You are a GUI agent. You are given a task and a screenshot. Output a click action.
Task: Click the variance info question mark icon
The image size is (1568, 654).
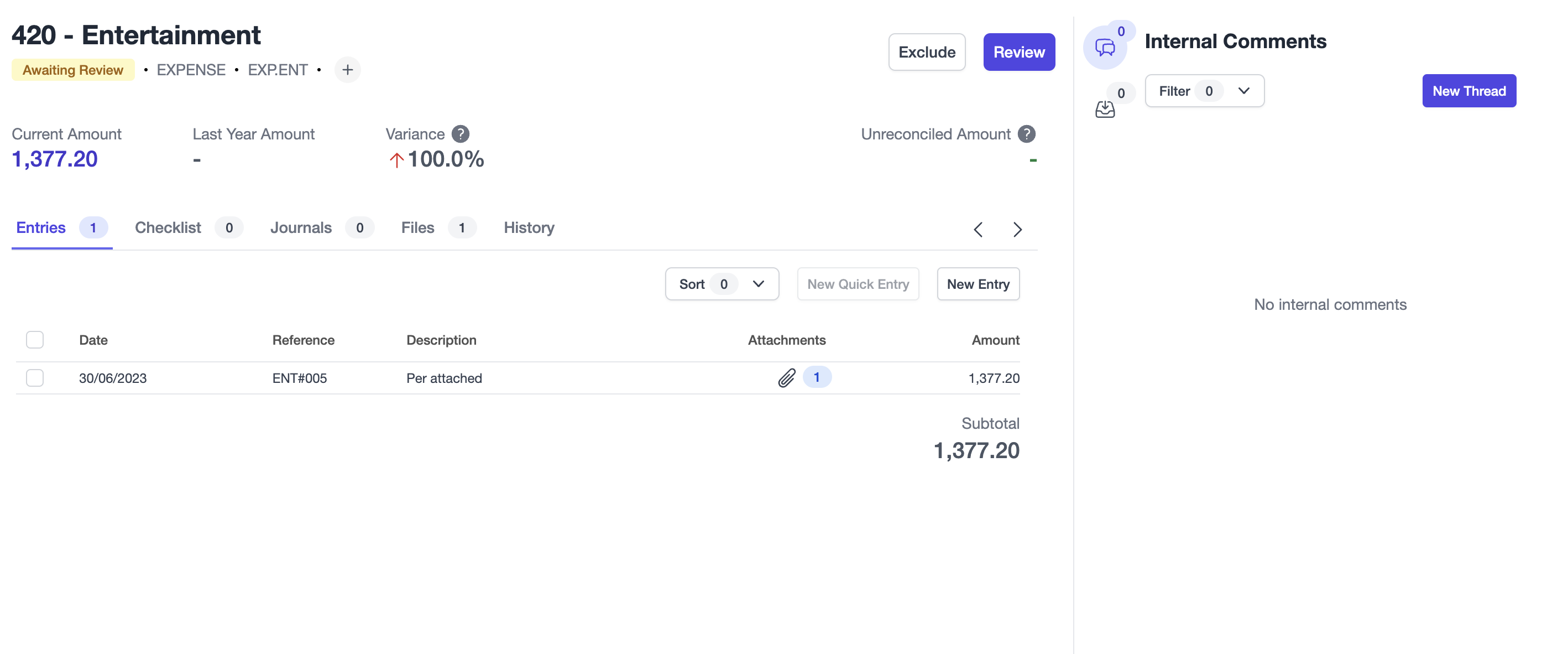tap(461, 132)
